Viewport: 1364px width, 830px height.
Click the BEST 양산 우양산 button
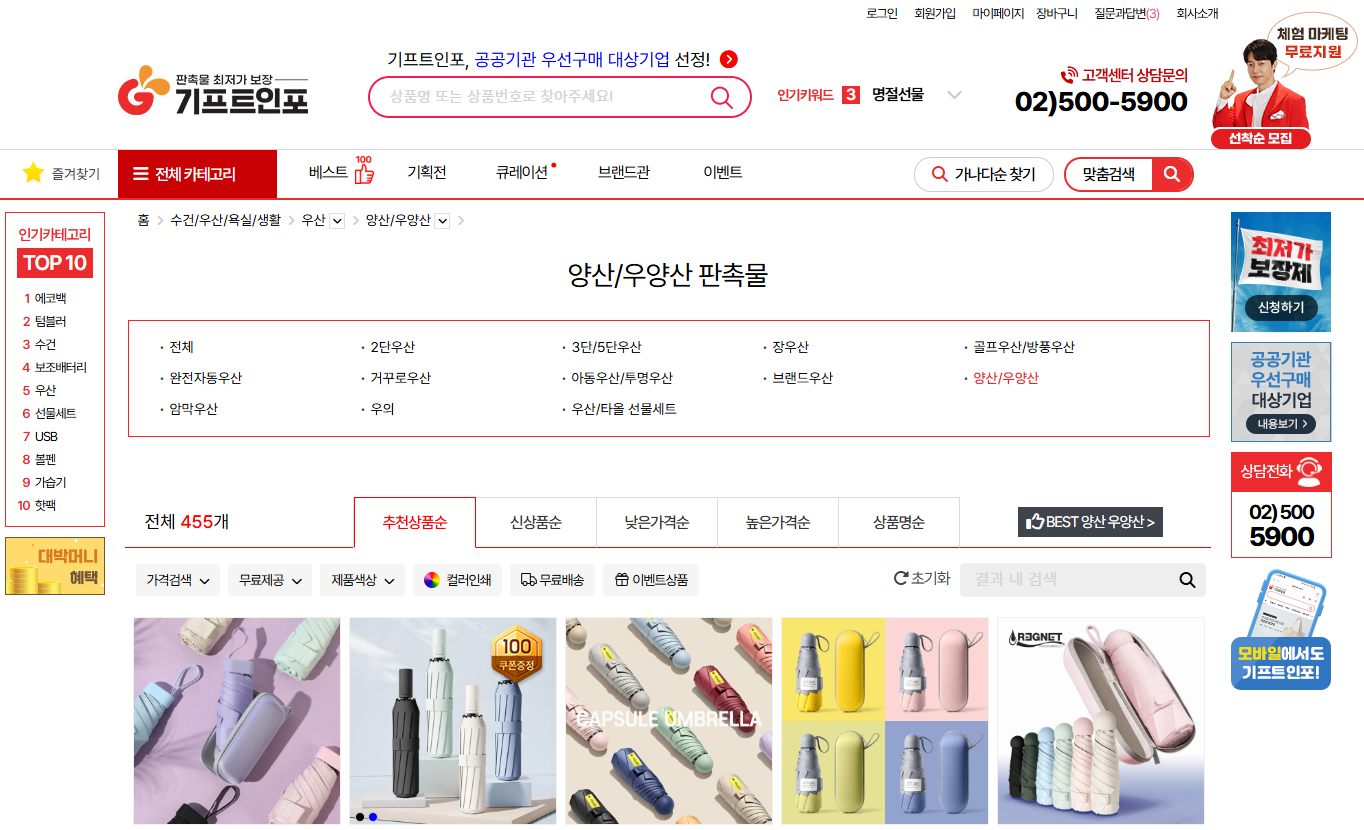tap(1090, 521)
